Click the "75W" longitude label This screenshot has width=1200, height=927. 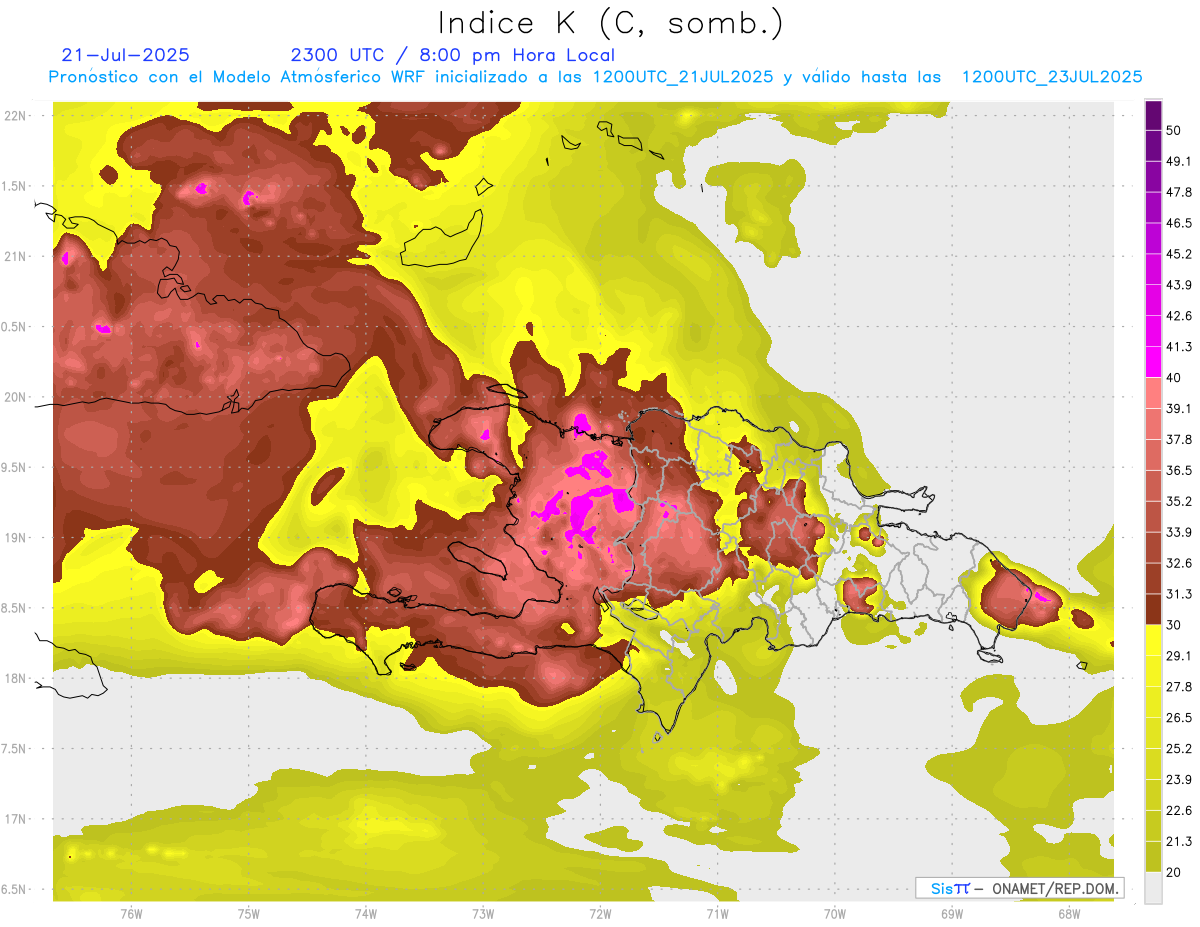(249, 913)
